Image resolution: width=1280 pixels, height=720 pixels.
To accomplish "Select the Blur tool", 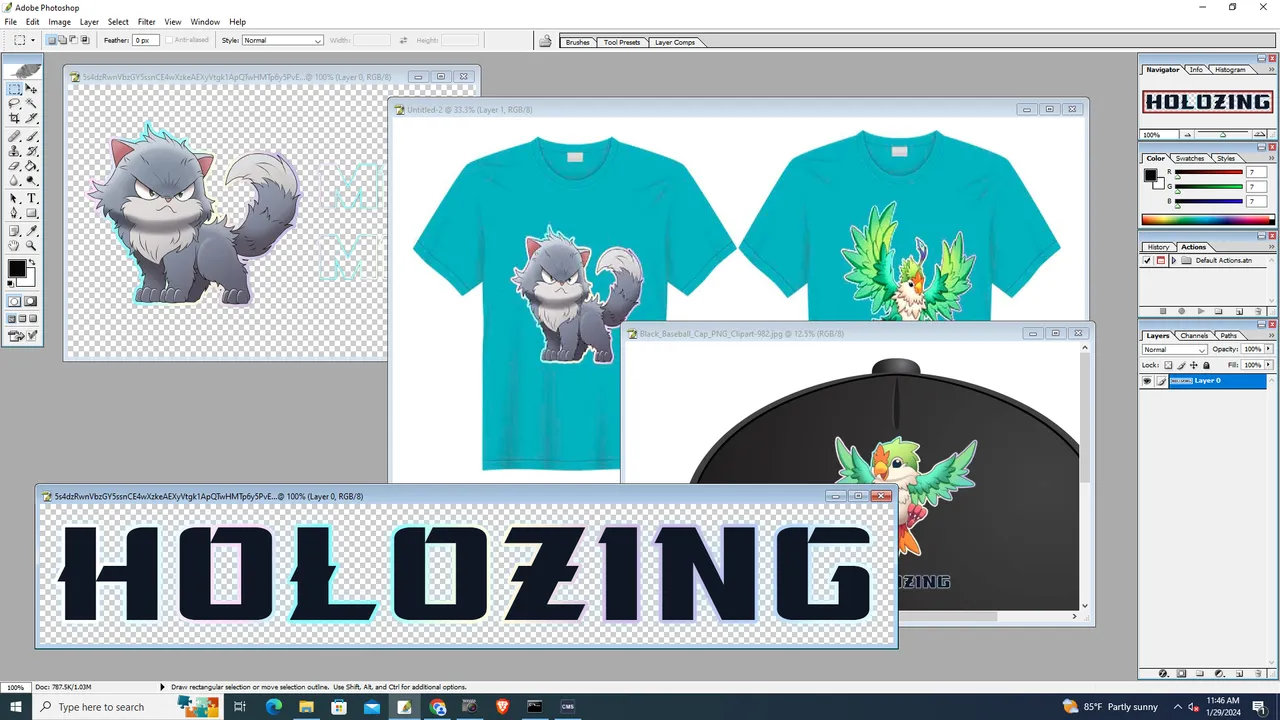I will point(14,180).
